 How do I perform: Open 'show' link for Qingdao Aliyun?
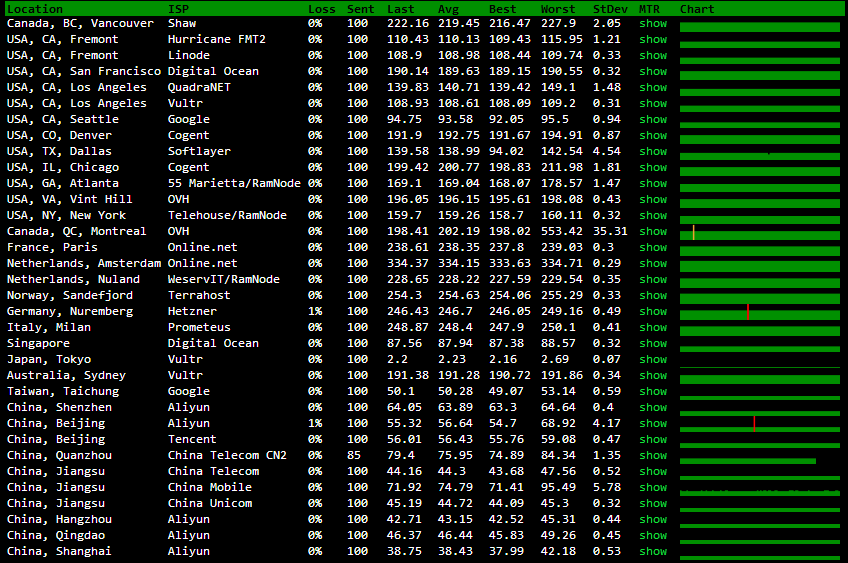click(653, 535)
